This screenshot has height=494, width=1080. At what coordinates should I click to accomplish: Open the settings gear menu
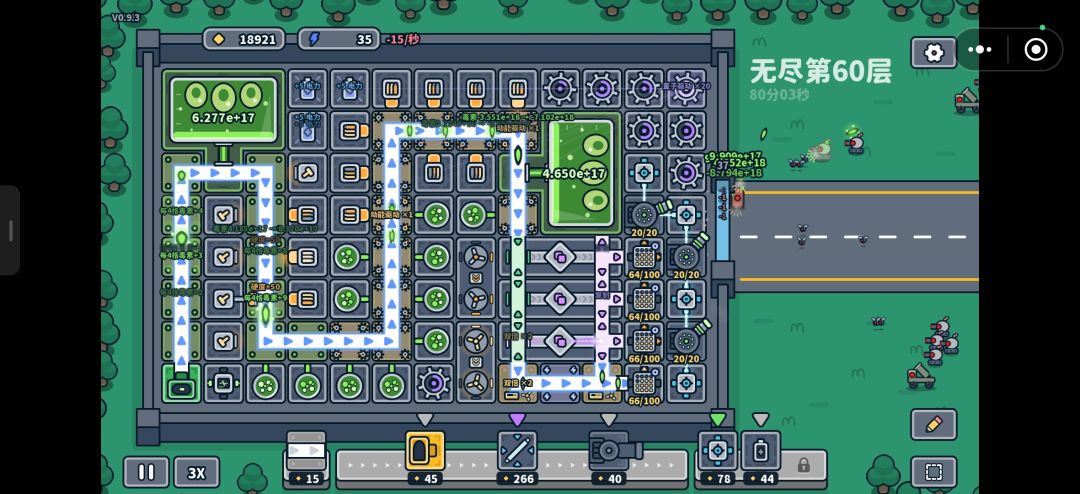(933, 52)
